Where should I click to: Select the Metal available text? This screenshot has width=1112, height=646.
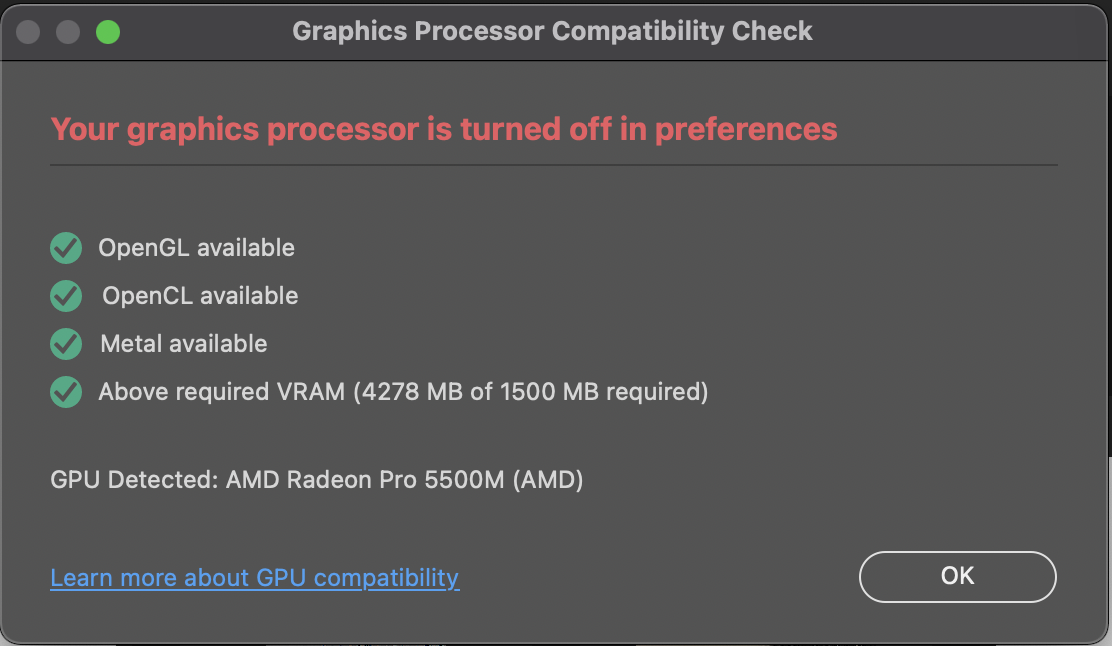tap(184, 343)
